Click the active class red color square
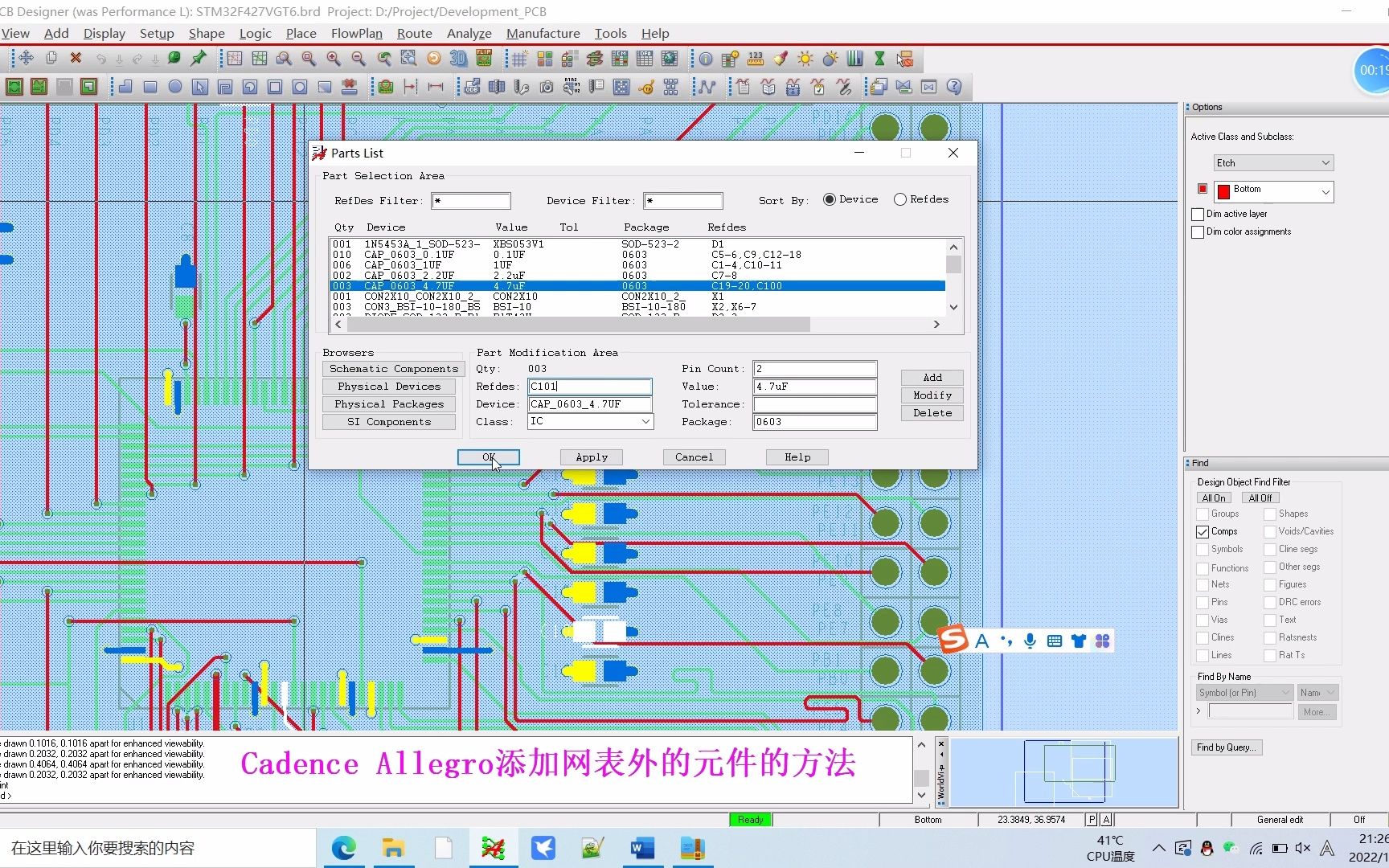This screenshot has width=1389, height=868. pos(1203,189)
